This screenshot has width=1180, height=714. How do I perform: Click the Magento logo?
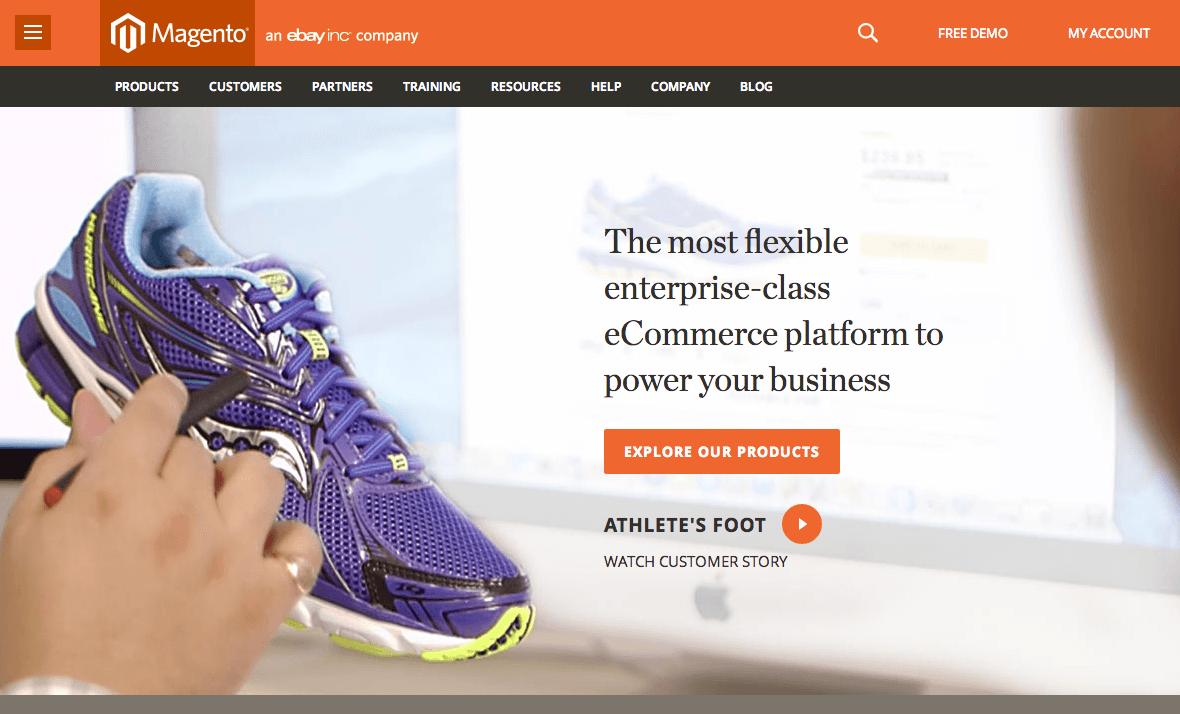point(178,33)
